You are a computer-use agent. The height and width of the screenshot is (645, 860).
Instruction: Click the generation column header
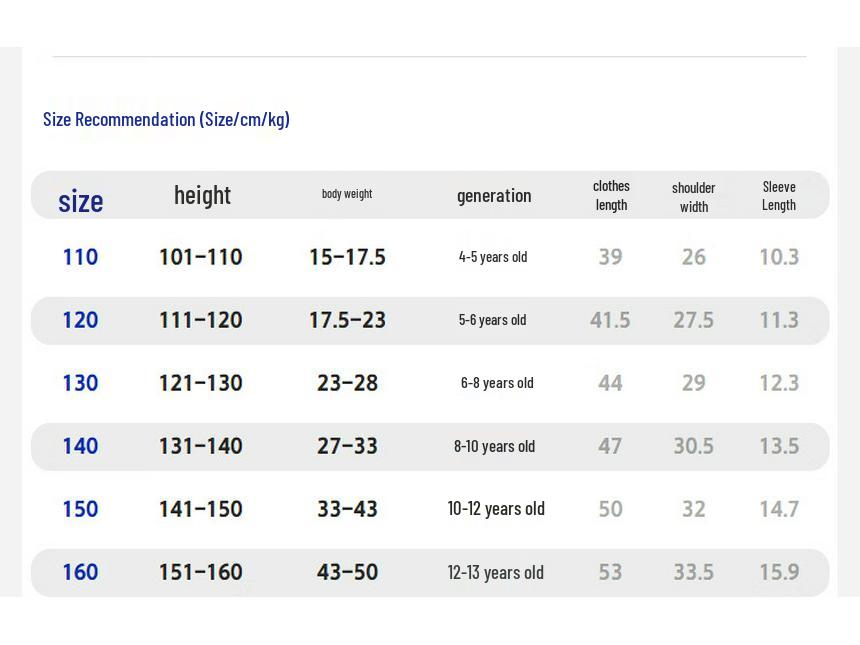(x=494, y=196)
